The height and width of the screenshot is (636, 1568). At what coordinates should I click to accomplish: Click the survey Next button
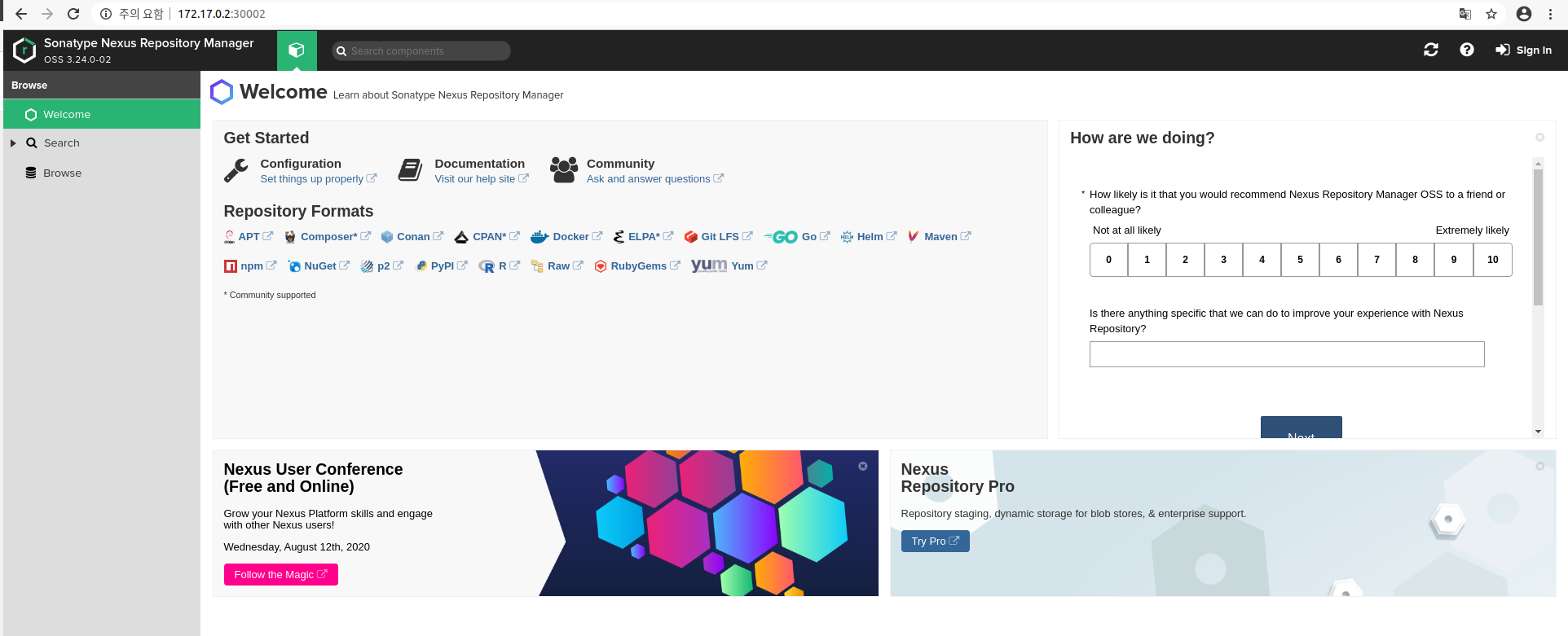click(x=1301, y=428)
